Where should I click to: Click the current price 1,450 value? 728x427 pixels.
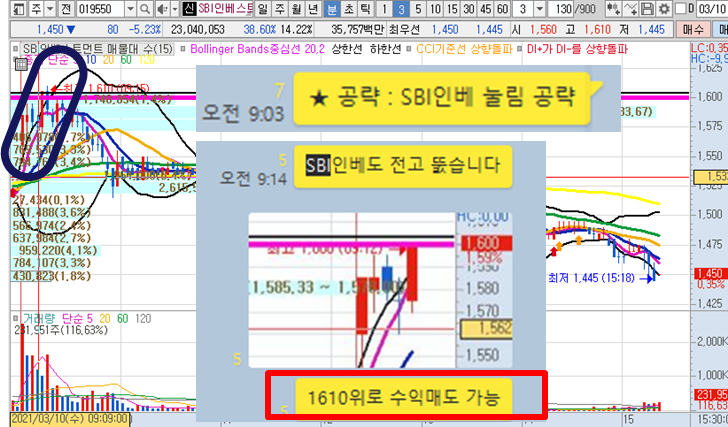point(50,30)
